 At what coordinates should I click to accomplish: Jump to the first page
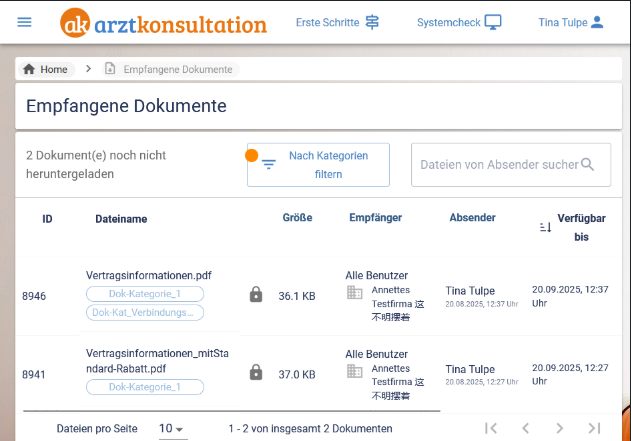[490, 428]
